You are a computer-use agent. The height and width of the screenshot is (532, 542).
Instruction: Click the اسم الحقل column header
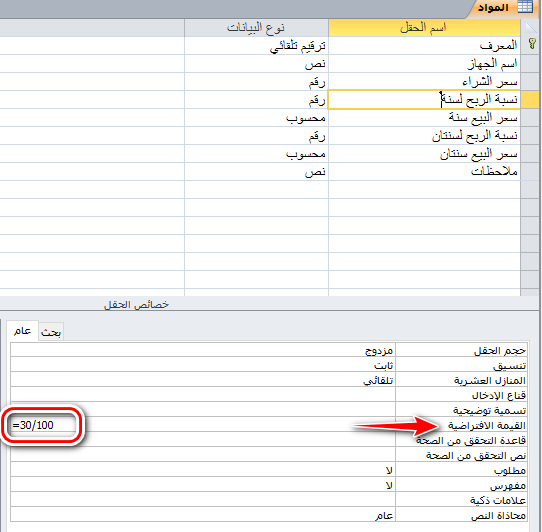coord(424,28)
